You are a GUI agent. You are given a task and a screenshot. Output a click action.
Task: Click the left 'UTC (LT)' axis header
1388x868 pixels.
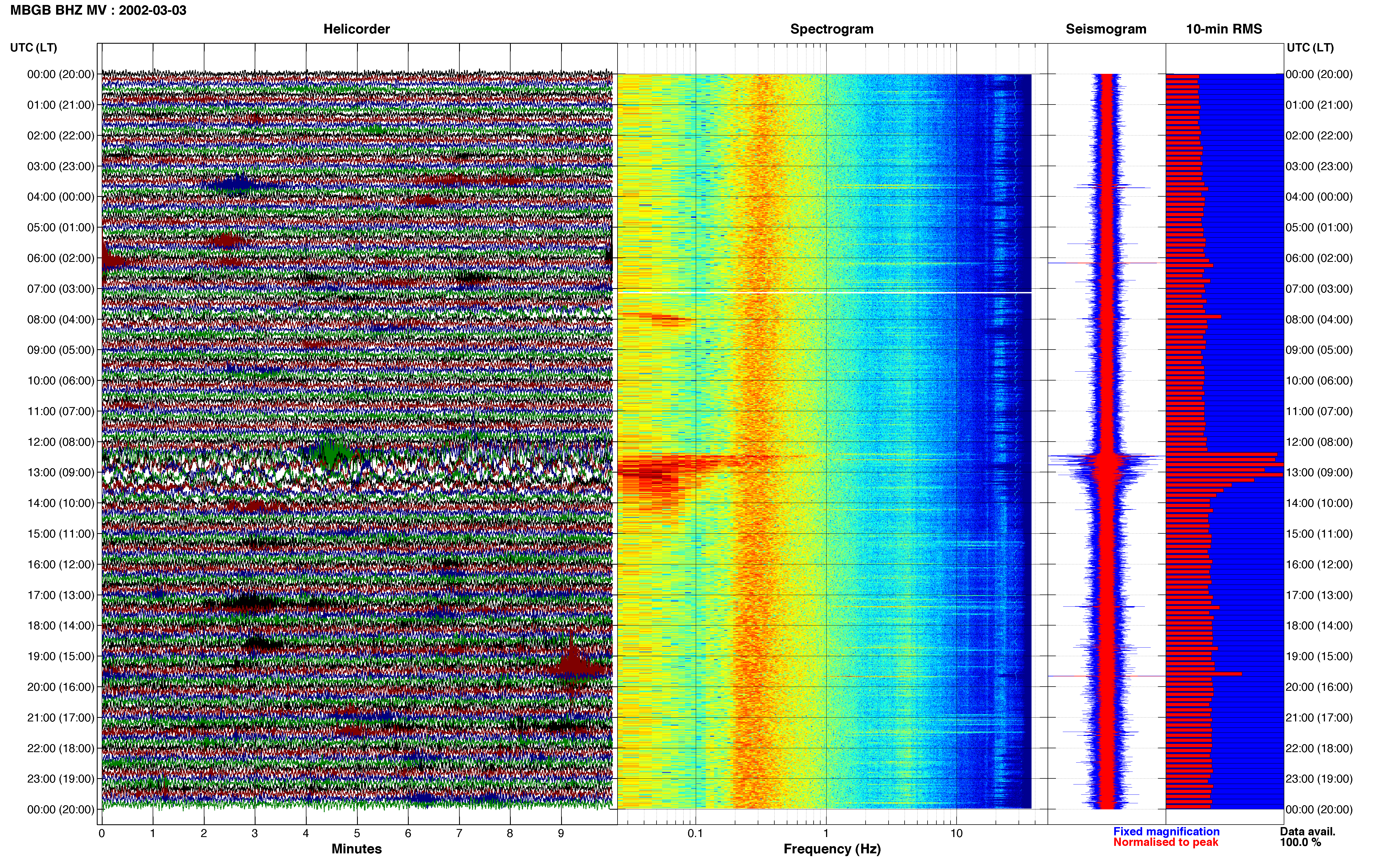pyautogui.click(x=34, y=47)
